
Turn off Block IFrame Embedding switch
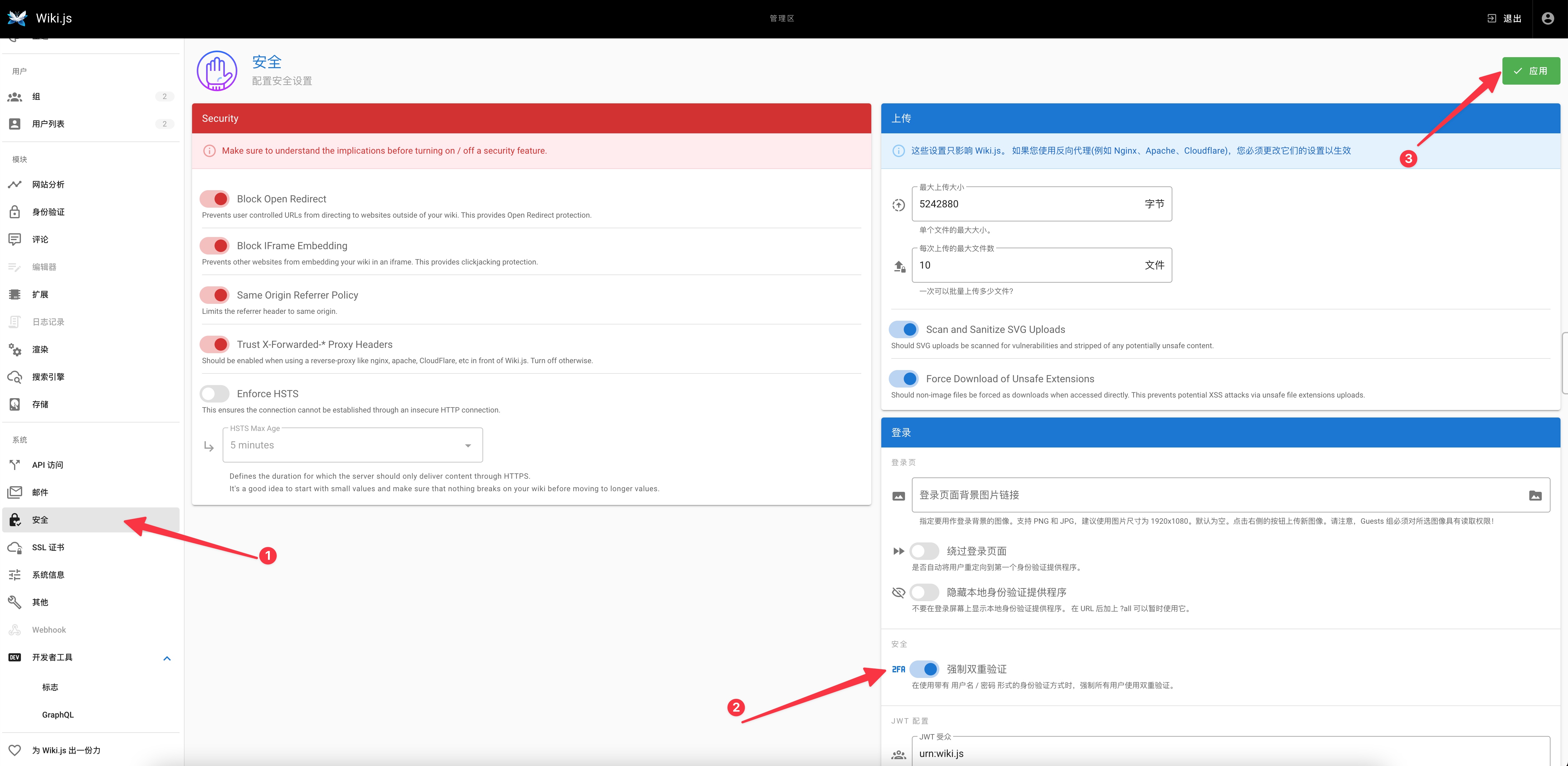214,245
